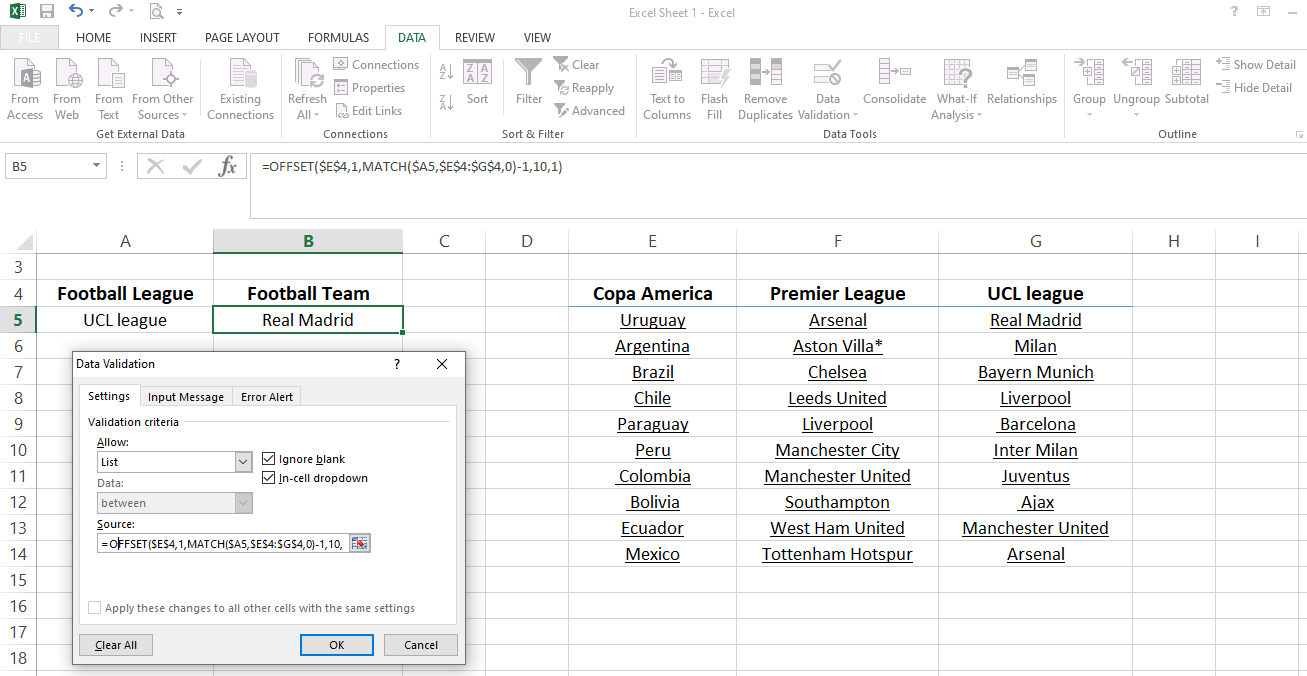The image size is (1307, 676).
Task: Open the Relationships tool
Action: (x=1021, y=76)
